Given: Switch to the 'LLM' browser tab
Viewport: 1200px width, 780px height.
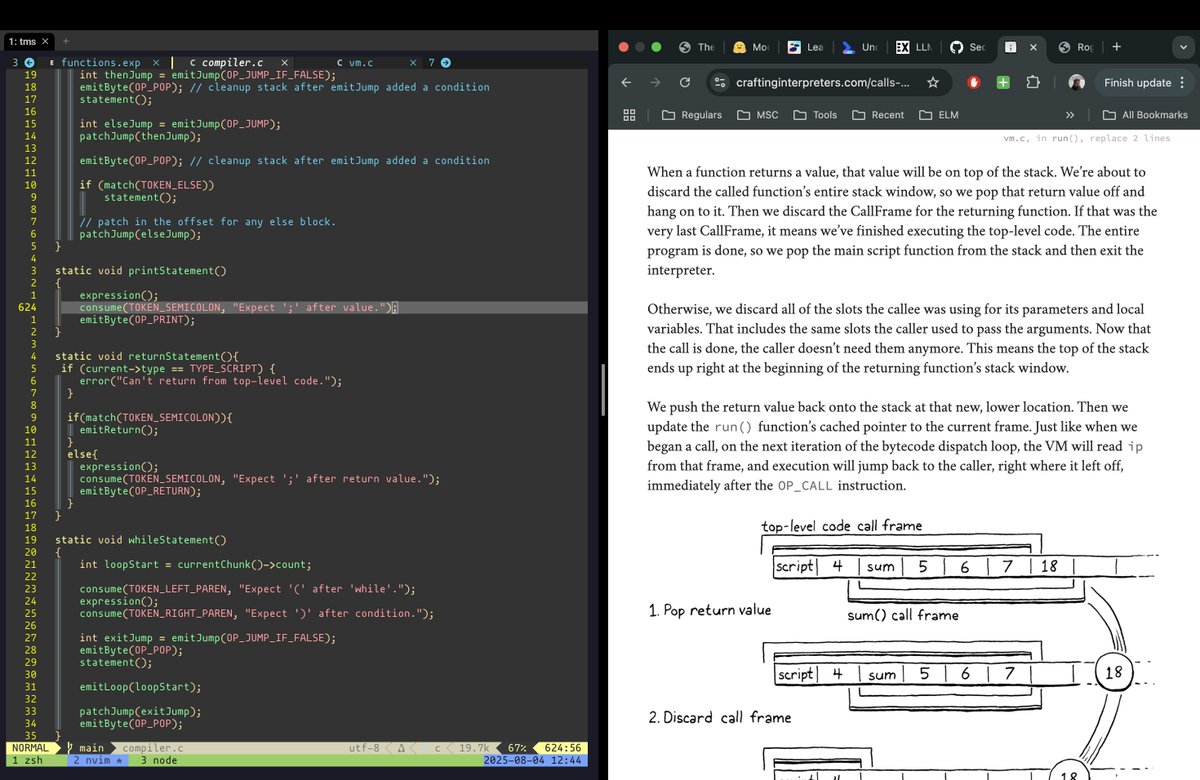Looking at the screenshot, I should [913, 47].
